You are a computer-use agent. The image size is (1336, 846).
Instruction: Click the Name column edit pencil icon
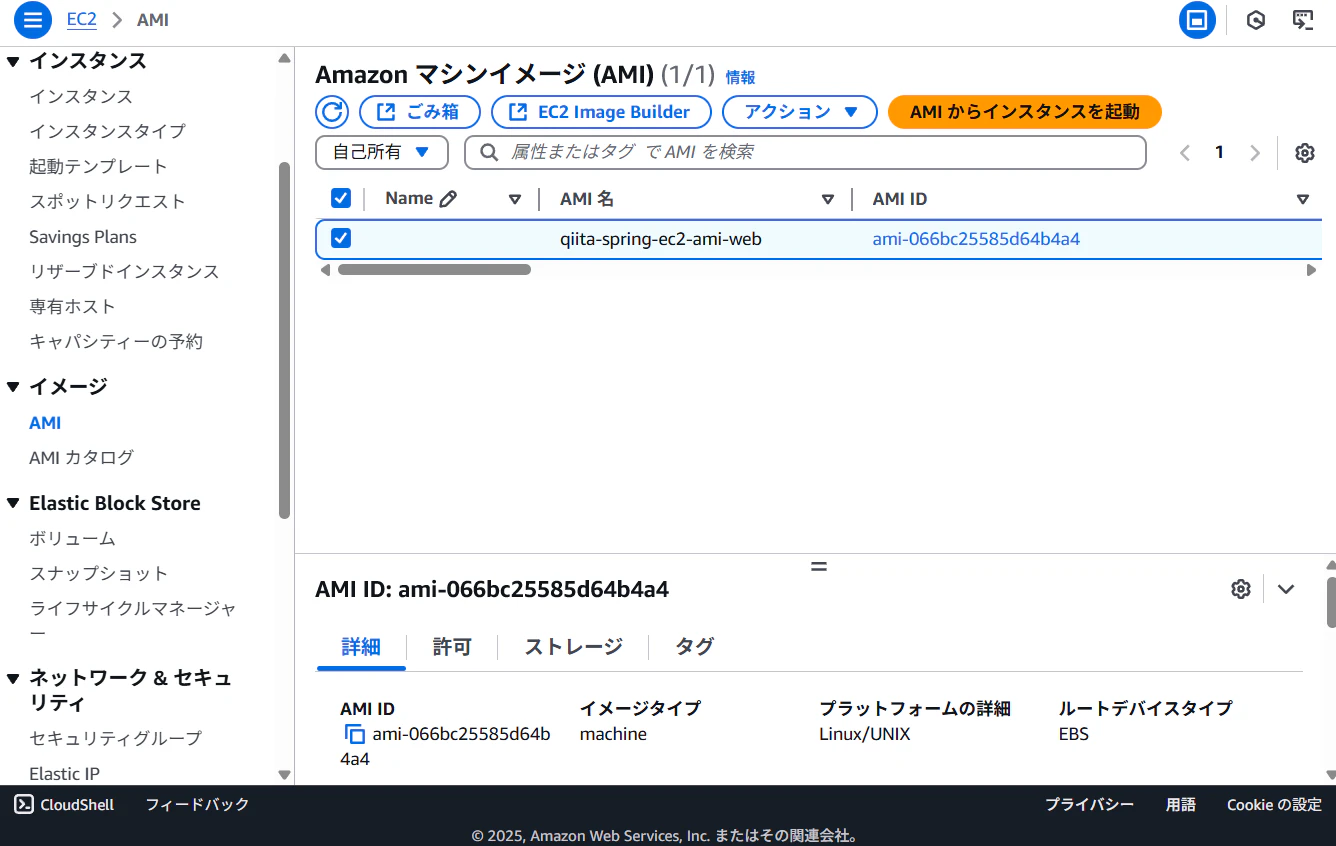pos(448,199)
